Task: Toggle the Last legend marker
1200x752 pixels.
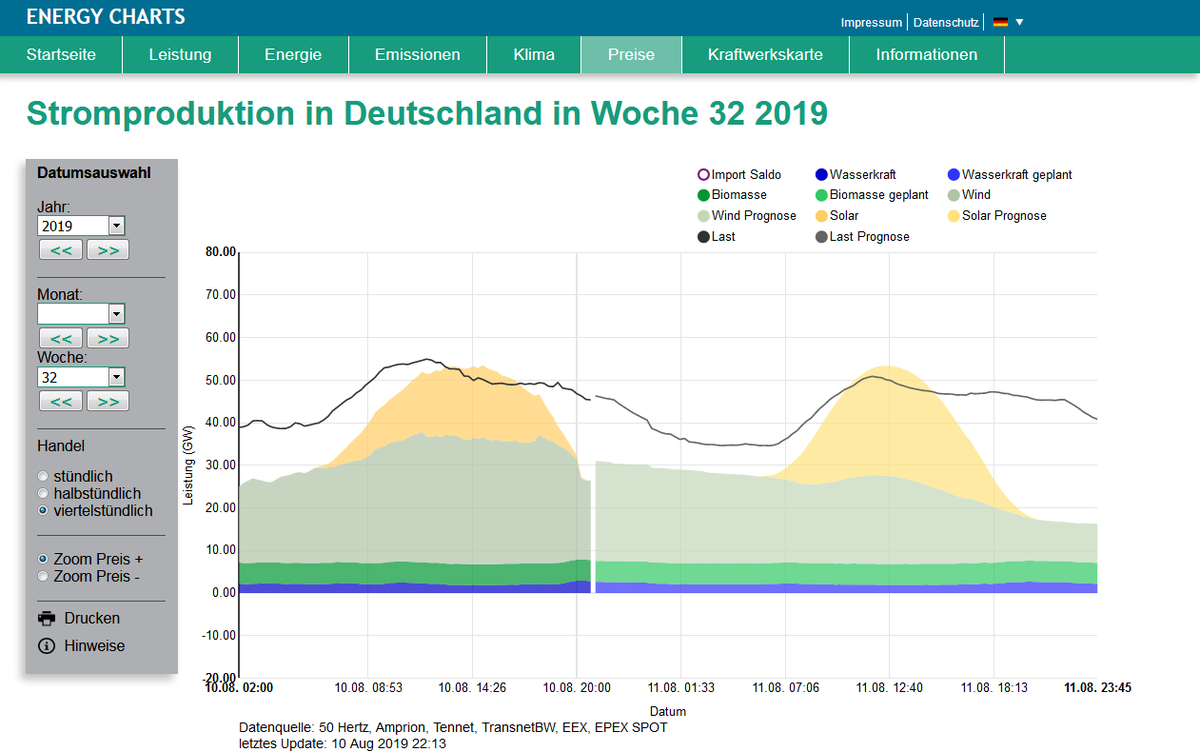Action: tap(703, 237)
